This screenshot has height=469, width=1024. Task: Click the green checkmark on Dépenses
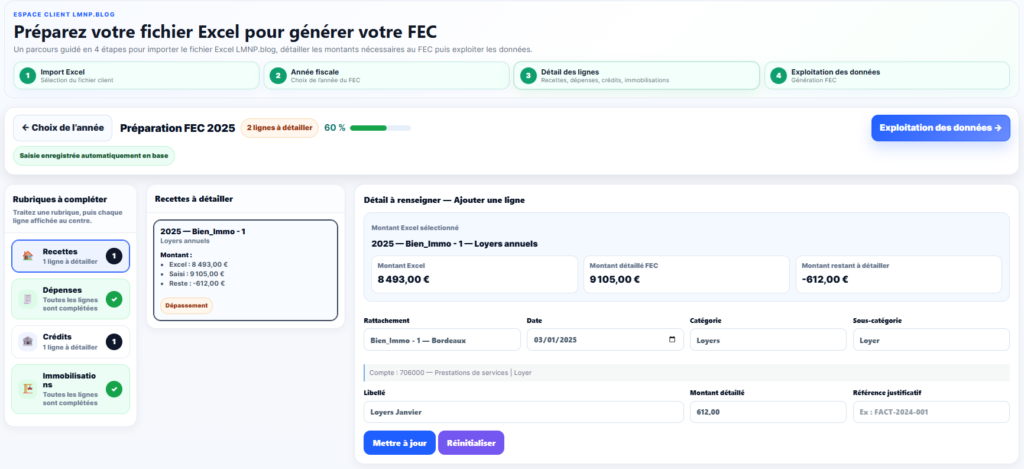pos(114,299)
